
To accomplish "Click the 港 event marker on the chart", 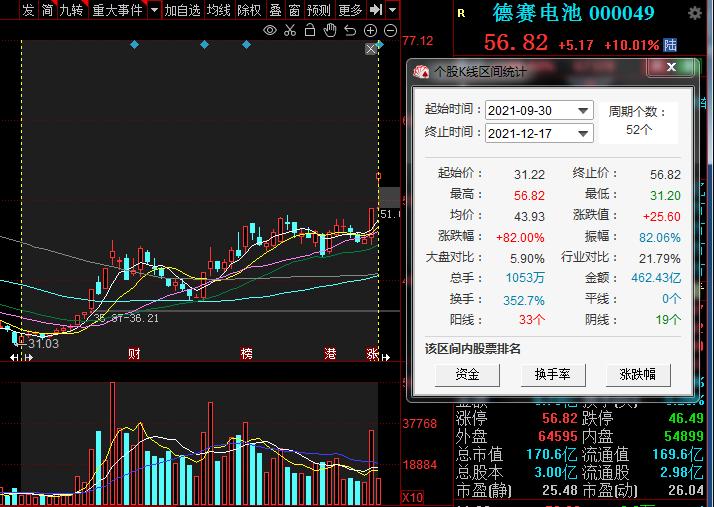I will point(330,353).
